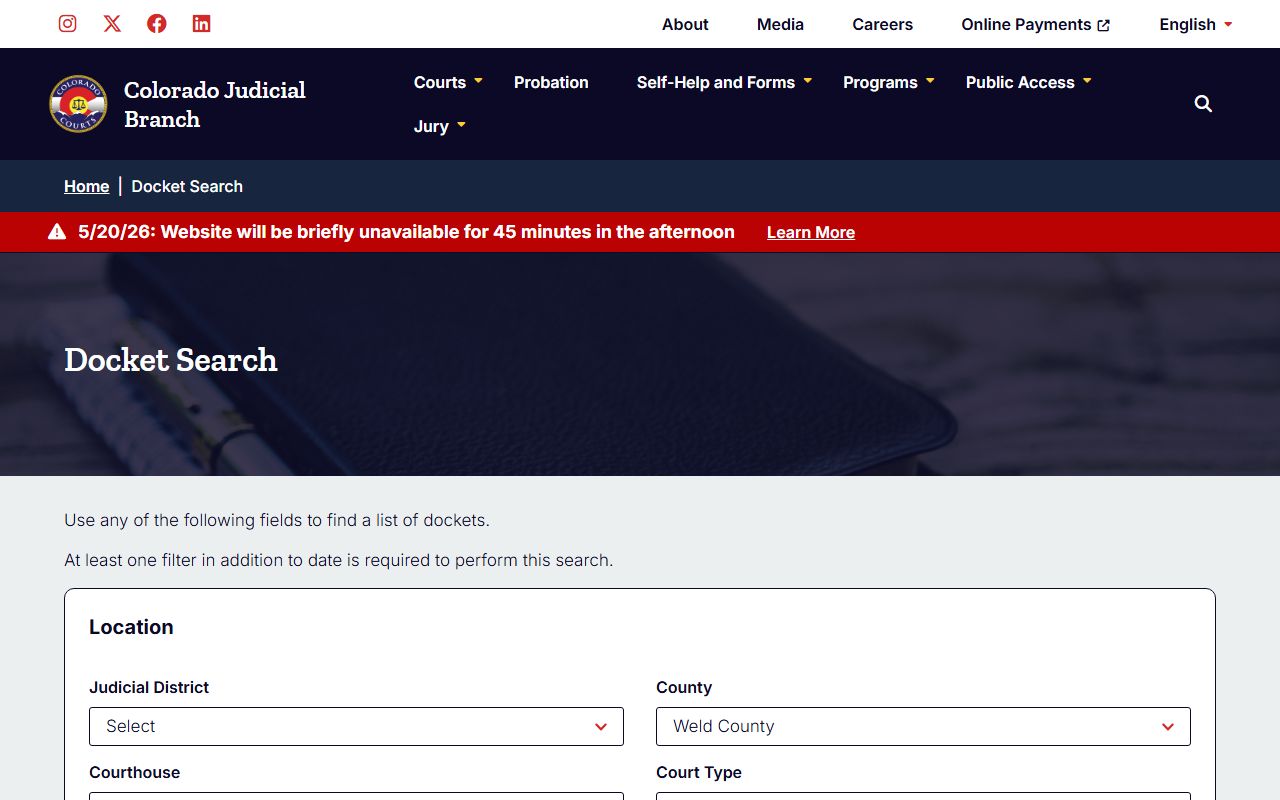Viewport: 1280px width, 800px height.
Task: Go to Home in the breadcrumb
Action: pyautogui.click(x=87, y=186)
